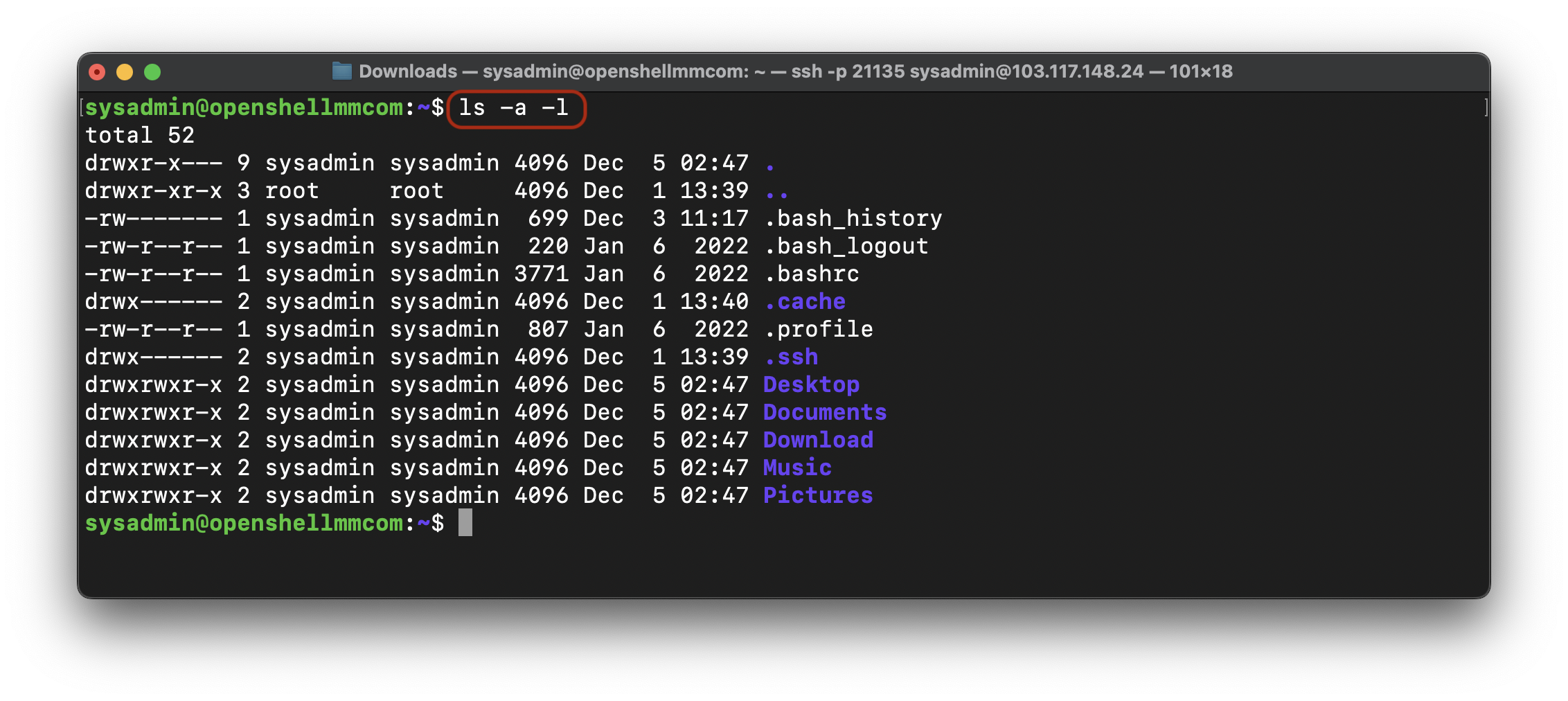The width and height of the screenshot is (1568, 701).
Task: Click the cursor block at the bottom prompt
Action: tap(465, 522)
